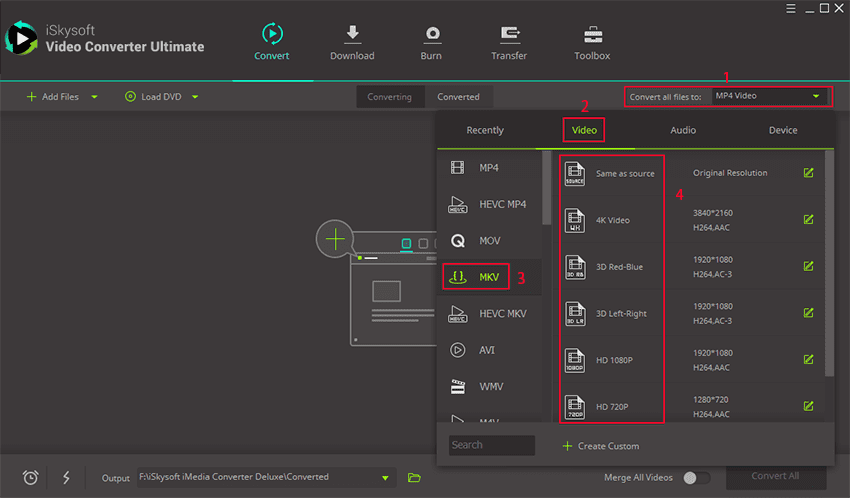This screenshot has width=850, height=498.
Task: Click the format Search field
Action: pos(491,445)
